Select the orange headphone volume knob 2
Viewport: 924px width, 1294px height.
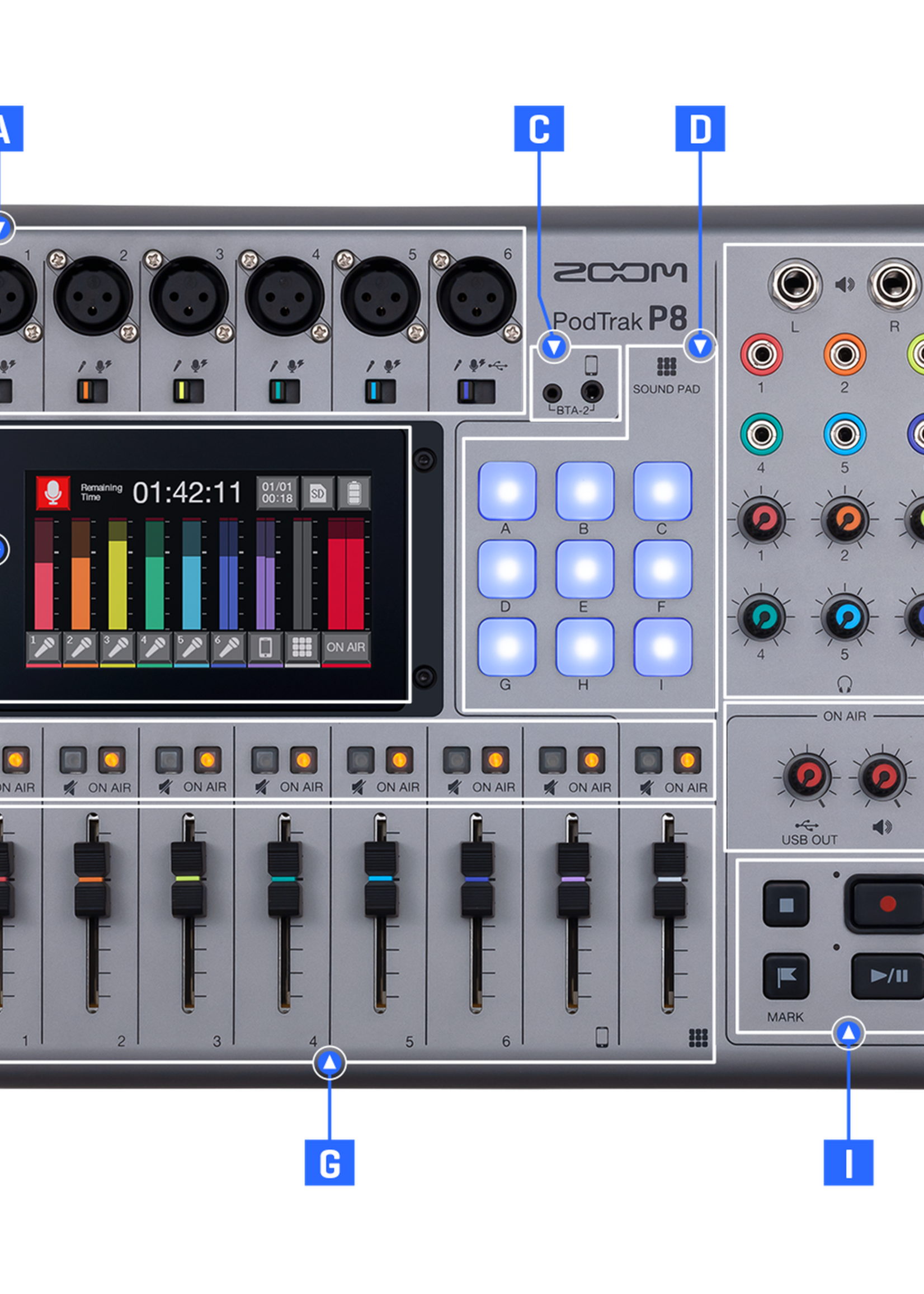(845, 520)
